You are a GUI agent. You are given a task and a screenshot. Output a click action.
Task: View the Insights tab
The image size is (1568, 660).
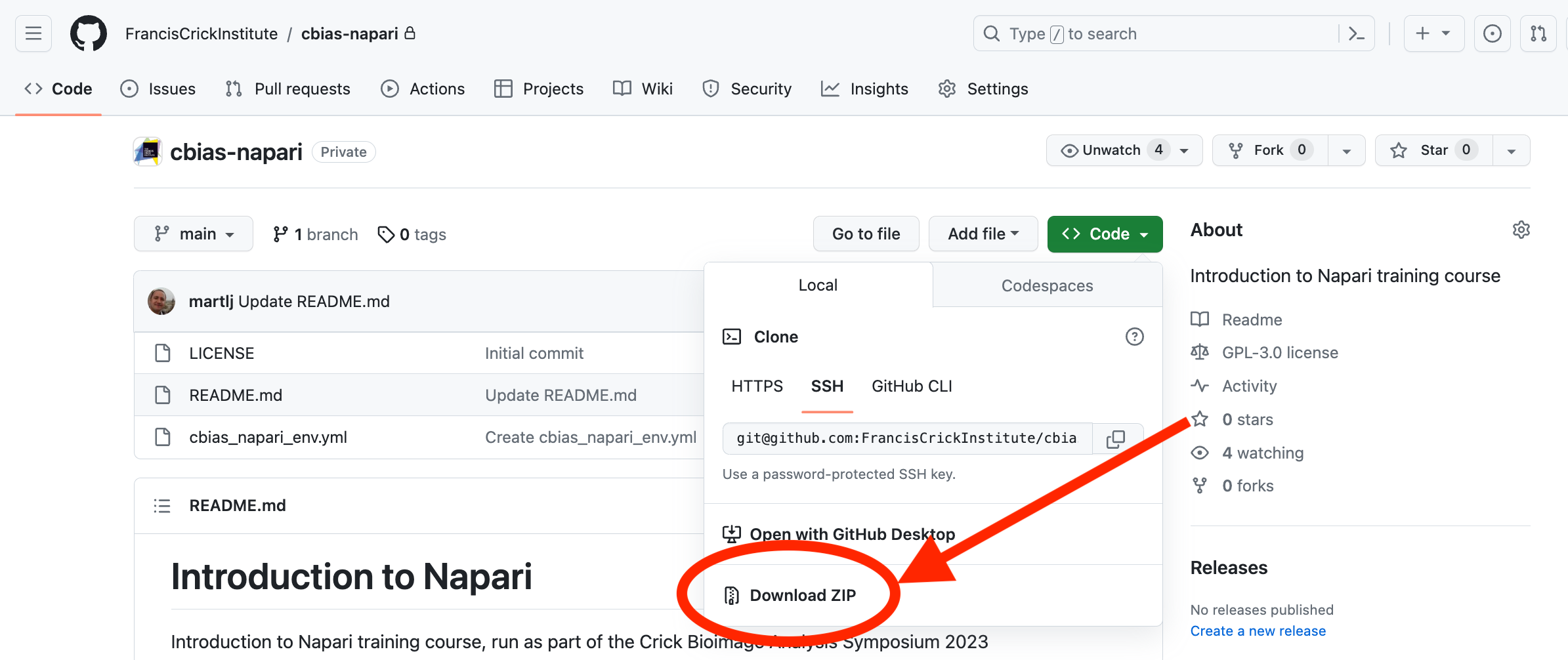pyautogui.click(x=864, y=89)
